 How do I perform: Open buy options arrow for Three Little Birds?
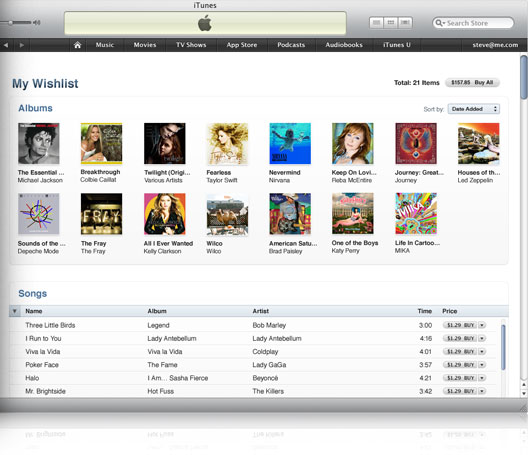pos(482,325)
